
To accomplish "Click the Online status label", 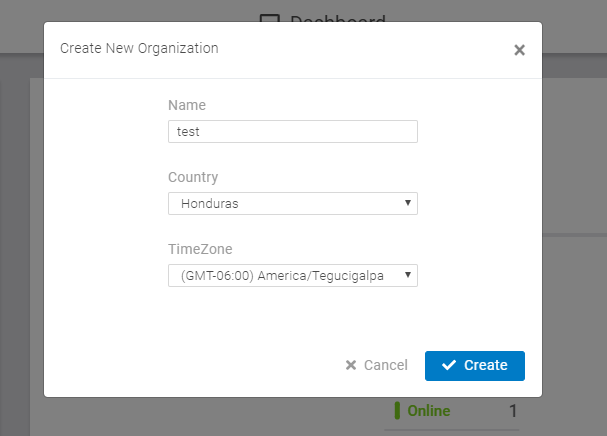I will pyautogui.click(x=429, y=411).
